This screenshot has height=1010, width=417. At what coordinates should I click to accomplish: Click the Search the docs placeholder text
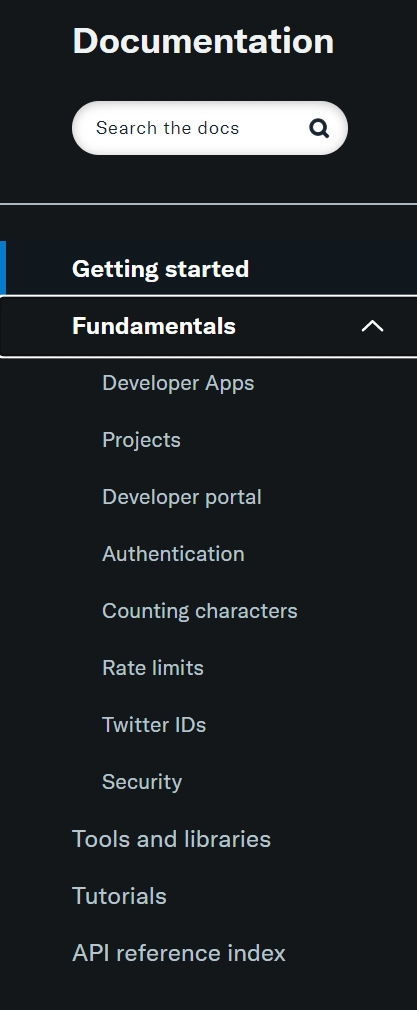(168, 128)
